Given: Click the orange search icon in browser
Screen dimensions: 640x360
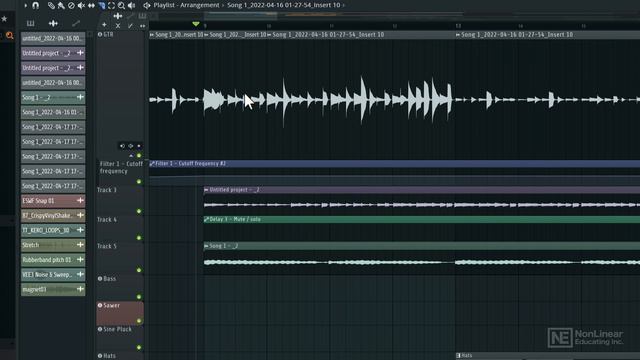Looking at the screenshot, I should [x=10, y=36].
